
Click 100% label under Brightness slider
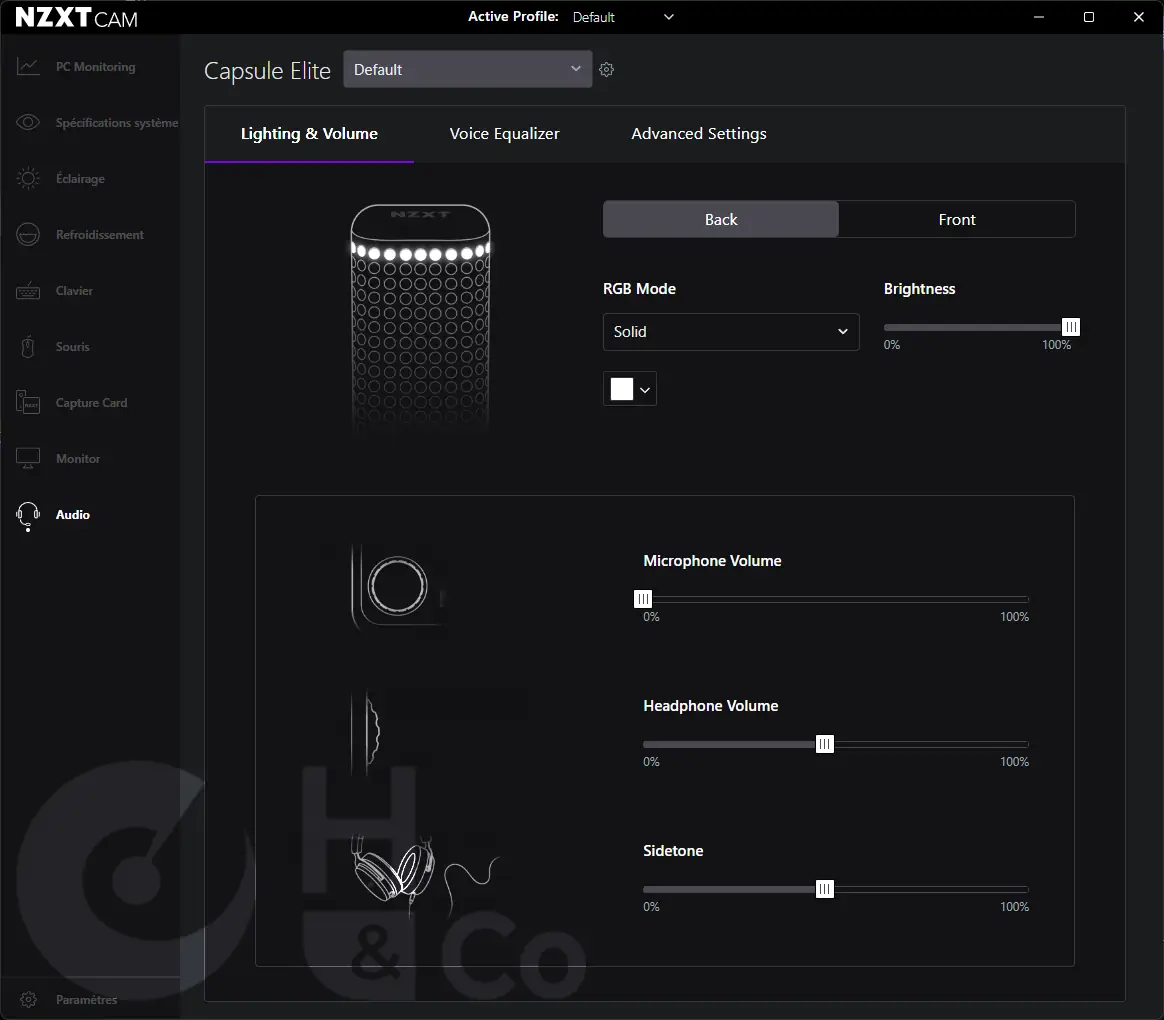pyautogui.click(x=1056, y=345)
